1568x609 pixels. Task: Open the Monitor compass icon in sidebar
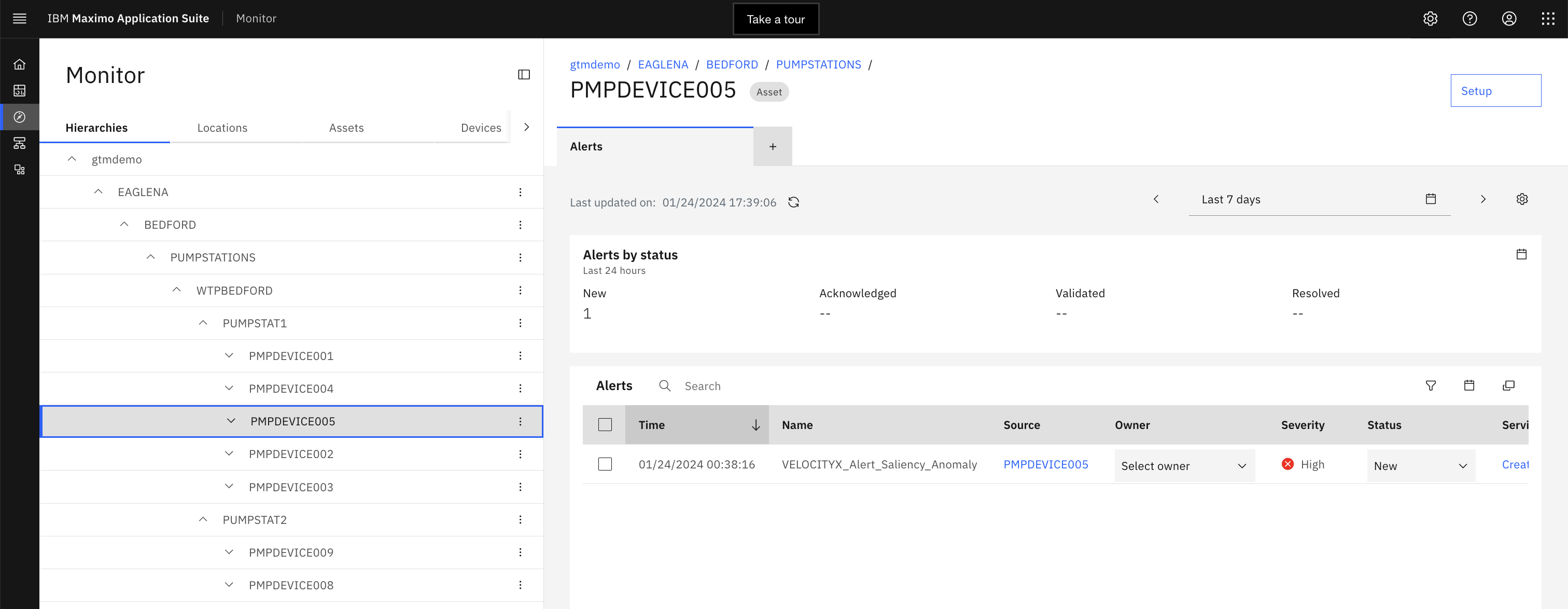[x=20, y=117]
